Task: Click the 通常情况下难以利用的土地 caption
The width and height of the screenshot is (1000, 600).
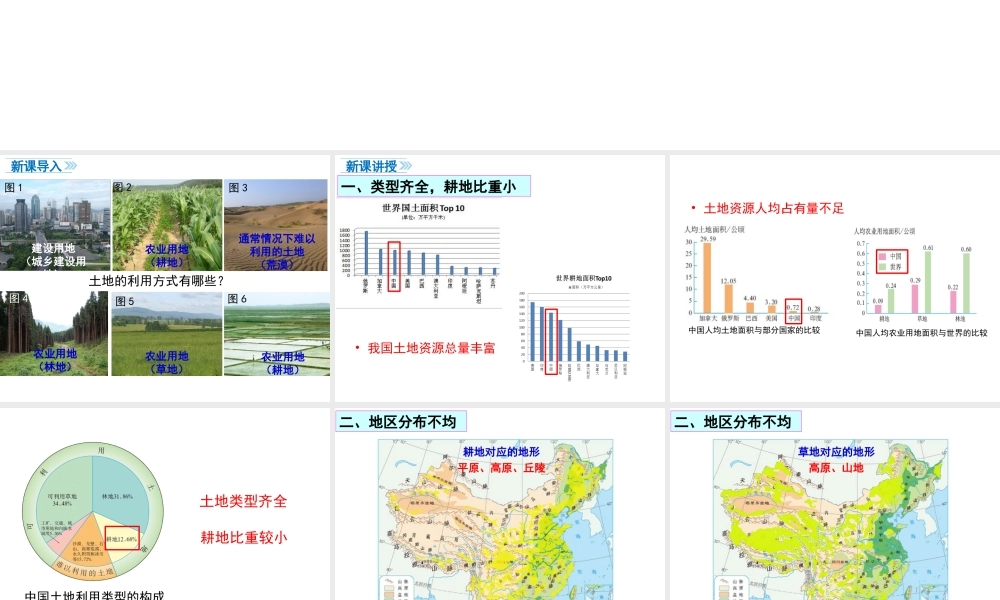Action: [x=277, y=251]
